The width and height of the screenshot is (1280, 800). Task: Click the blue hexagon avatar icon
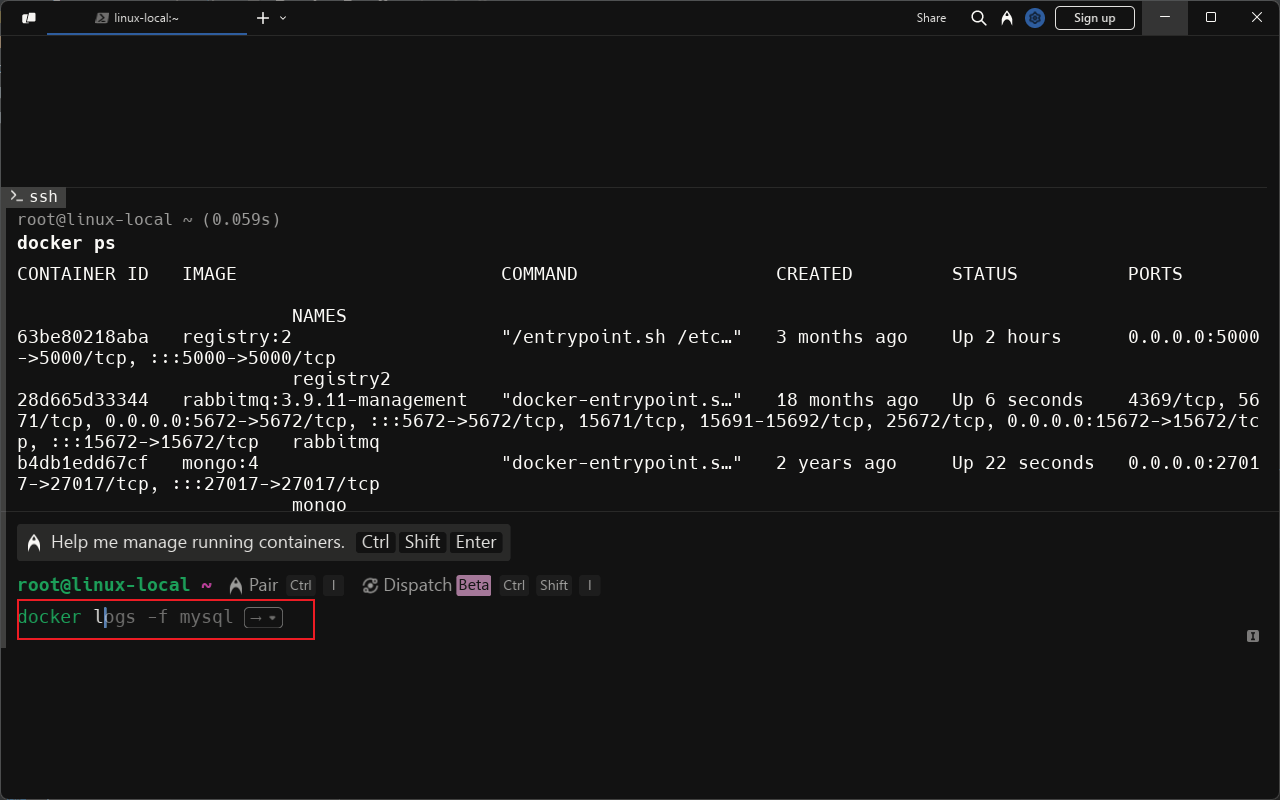pos(1035,18)
